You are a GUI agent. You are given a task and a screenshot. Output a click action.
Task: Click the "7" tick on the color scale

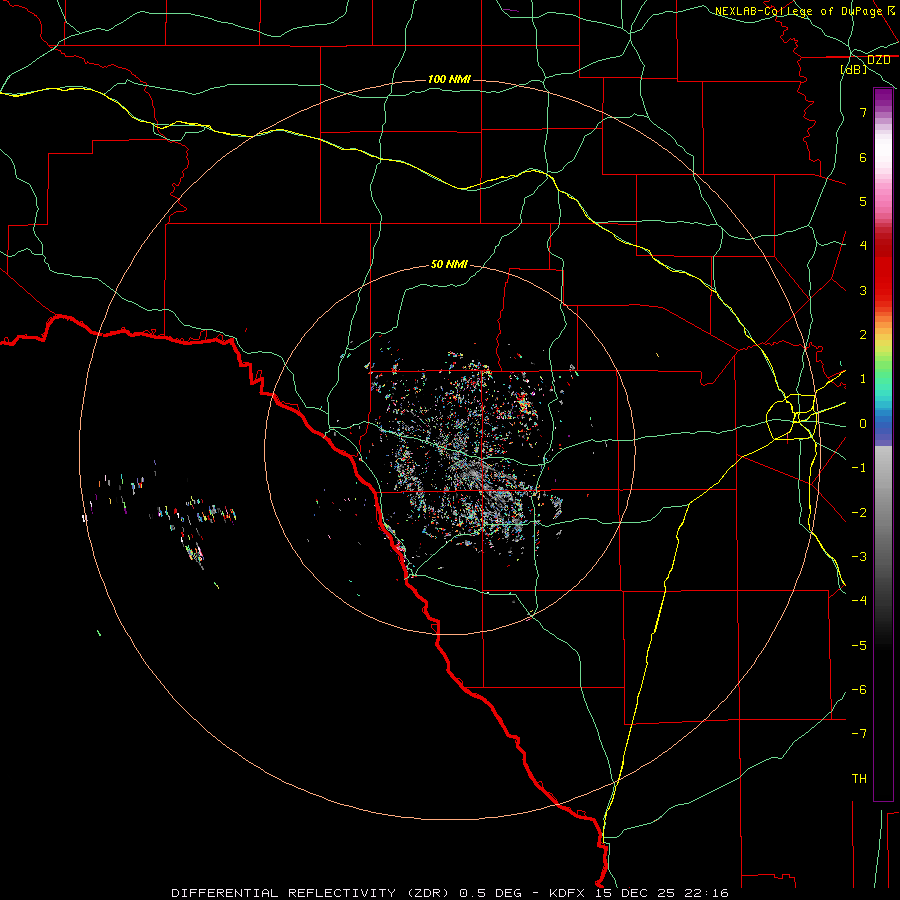(x=863, y=112)
